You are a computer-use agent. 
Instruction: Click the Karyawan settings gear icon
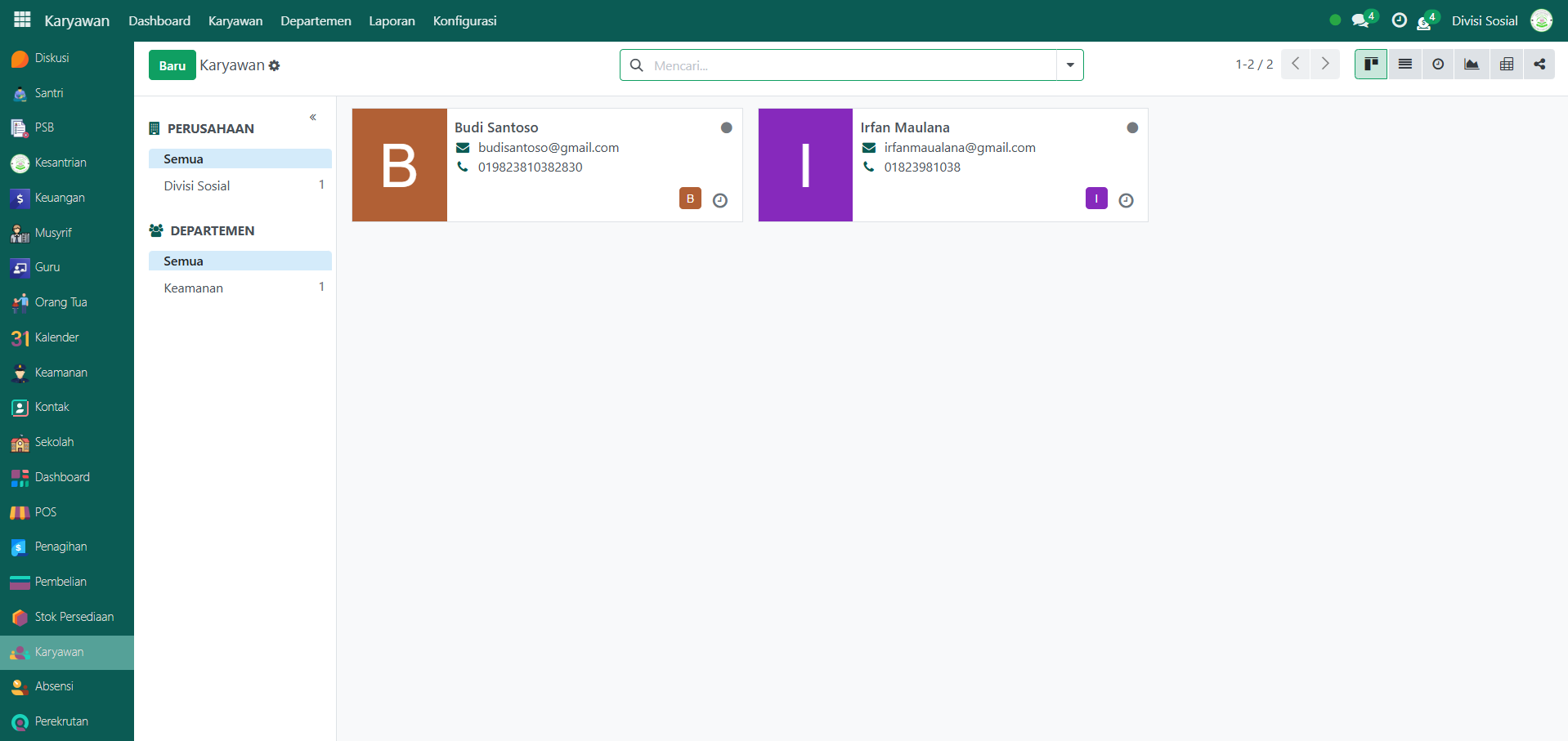point(275,65)
